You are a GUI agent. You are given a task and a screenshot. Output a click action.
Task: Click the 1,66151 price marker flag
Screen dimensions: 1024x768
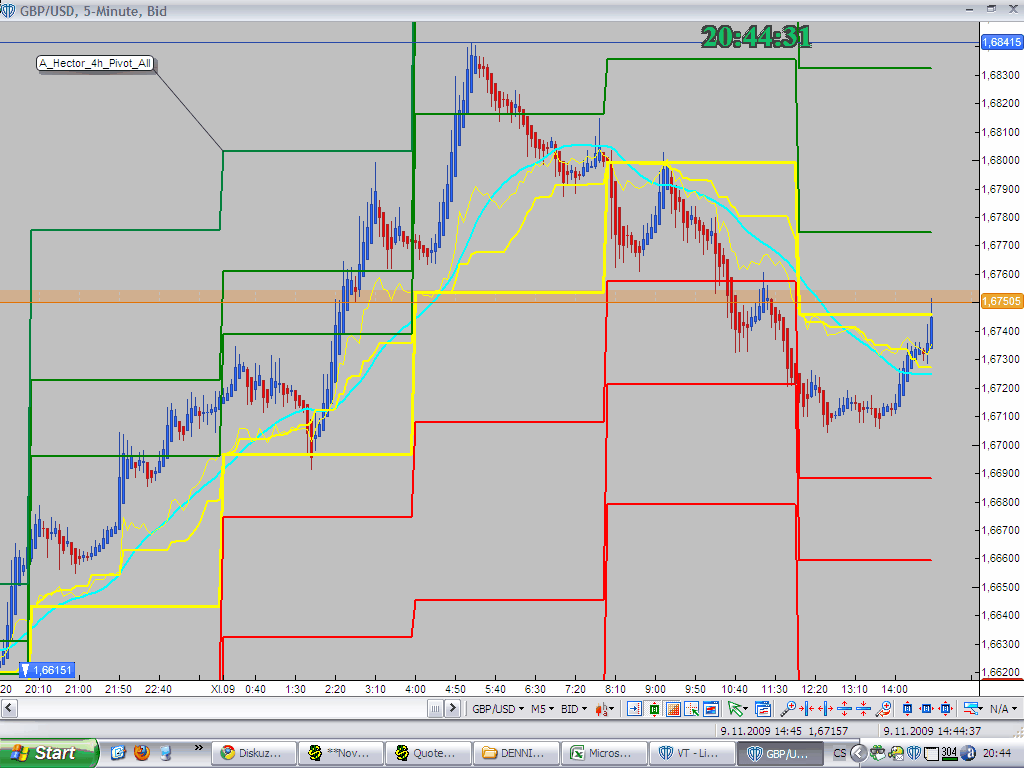click(47, 670)
